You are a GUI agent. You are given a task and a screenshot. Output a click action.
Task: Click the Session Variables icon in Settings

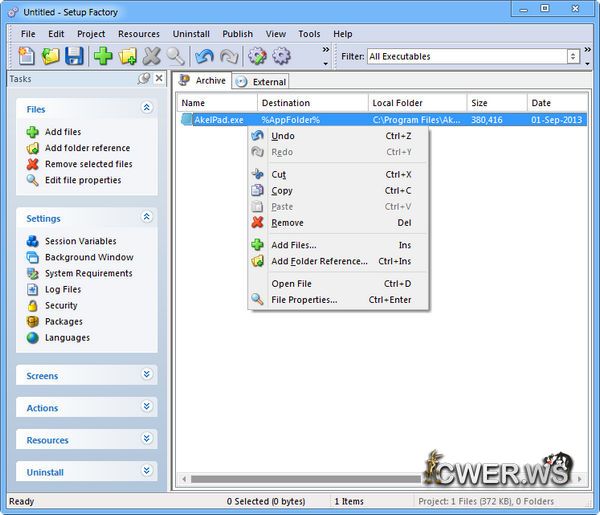[33, 241]
